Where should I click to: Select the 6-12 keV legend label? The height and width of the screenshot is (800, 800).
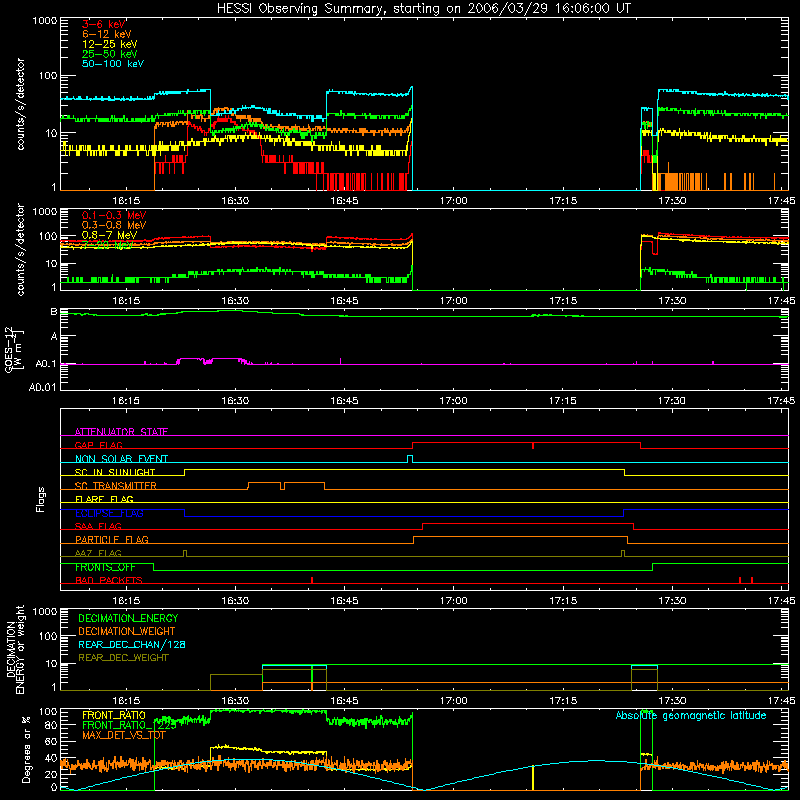107,34
